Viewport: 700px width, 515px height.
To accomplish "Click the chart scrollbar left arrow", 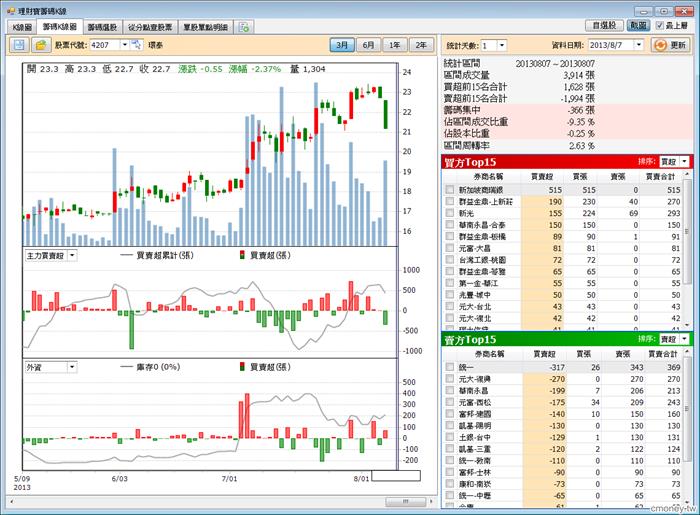I will 12,502.
